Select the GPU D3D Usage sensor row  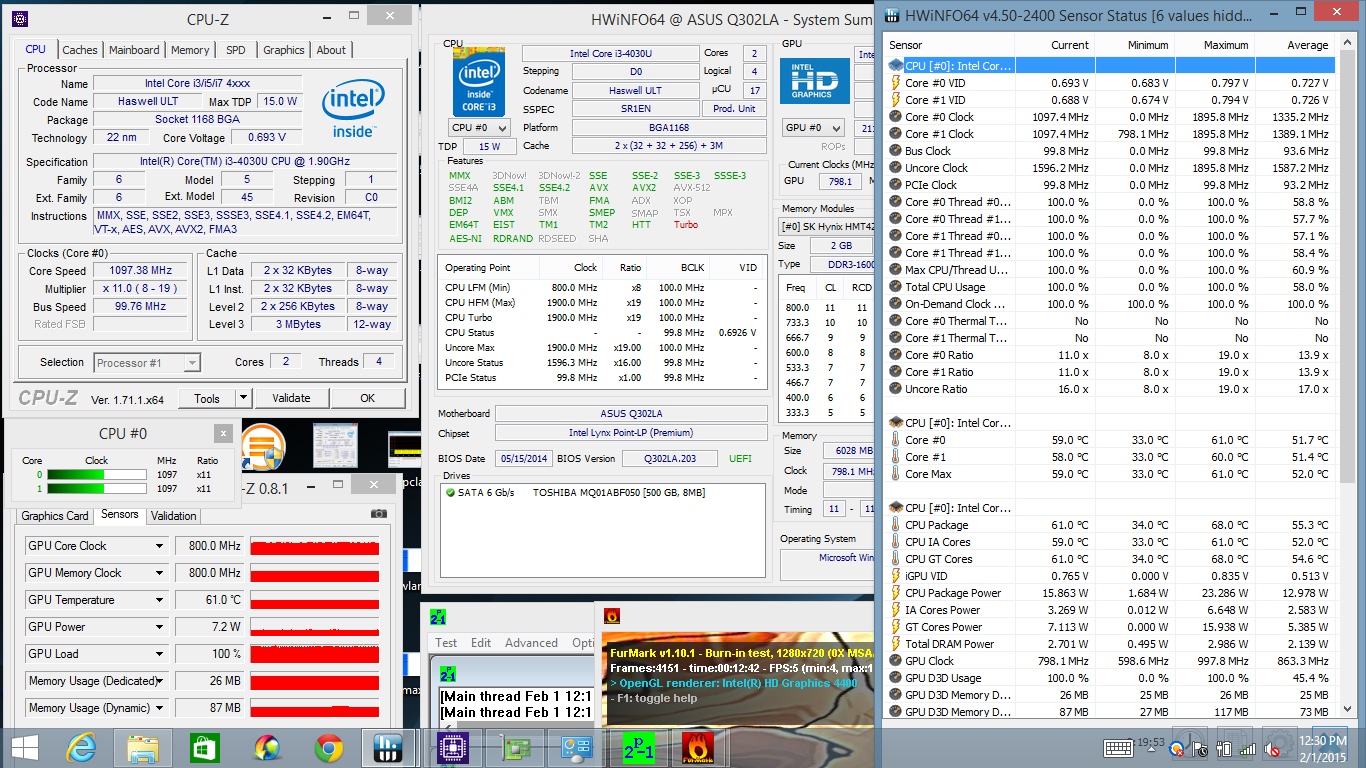point(1110,678)
